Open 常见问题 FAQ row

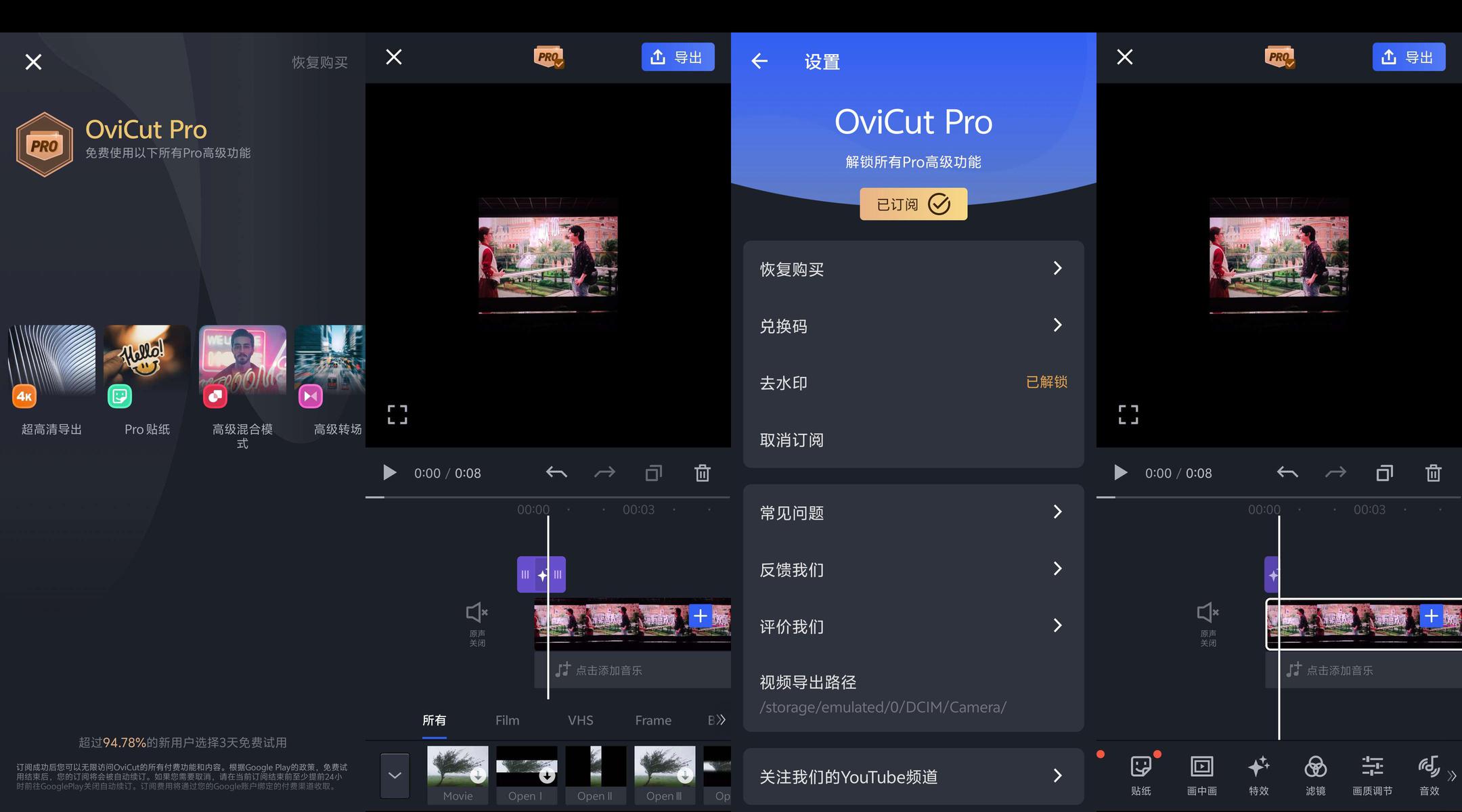[913, 513]
